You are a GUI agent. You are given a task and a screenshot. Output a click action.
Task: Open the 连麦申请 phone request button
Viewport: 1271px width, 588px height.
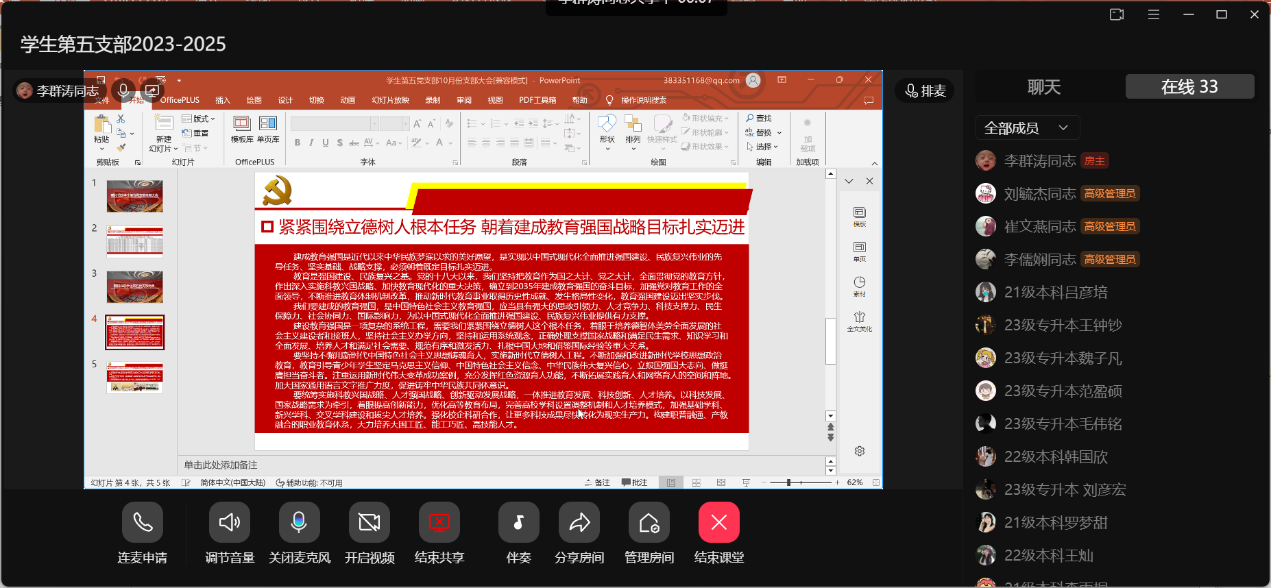click(142, 522)
